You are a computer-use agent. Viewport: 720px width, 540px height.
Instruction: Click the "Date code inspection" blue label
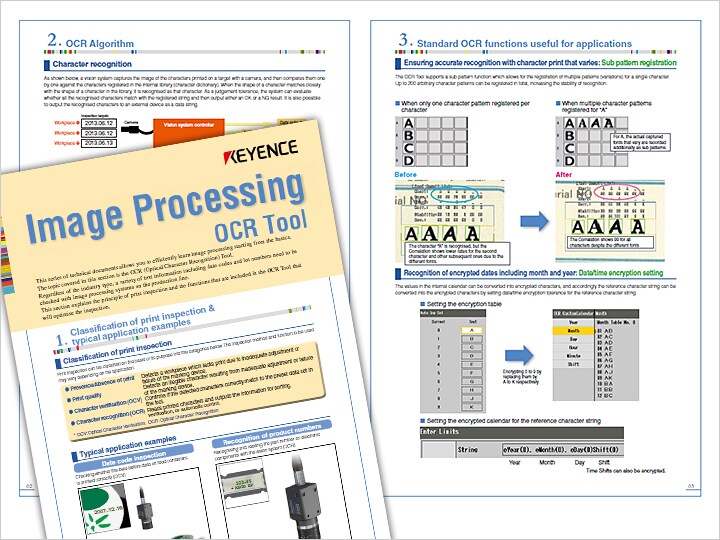click(x=134, y=459)
